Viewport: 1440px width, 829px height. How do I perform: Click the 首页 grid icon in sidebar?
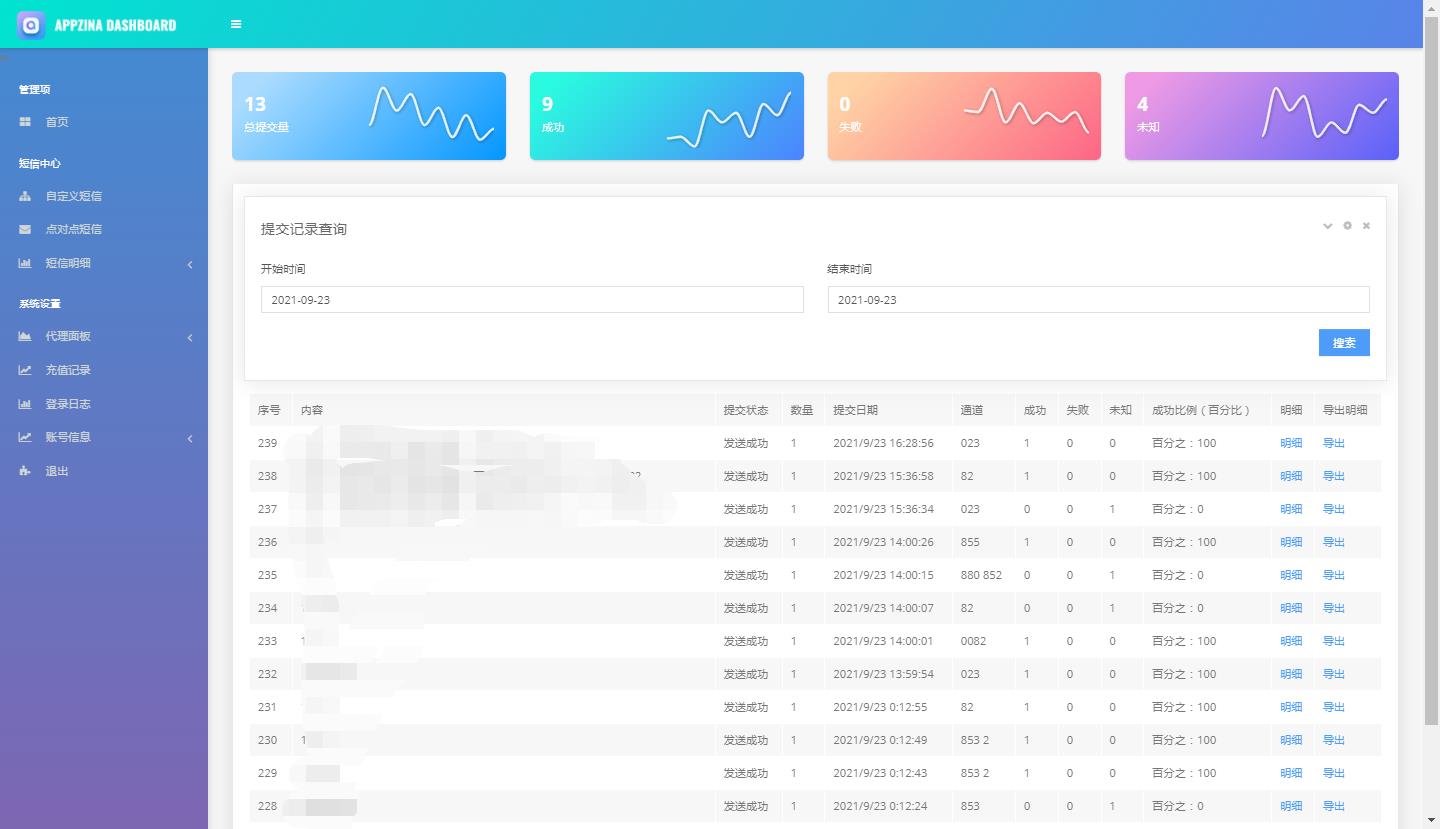25,122
